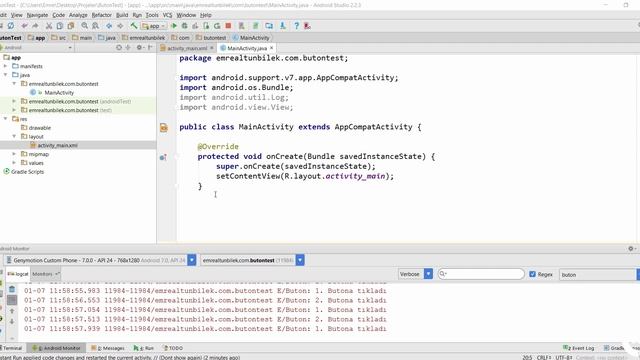Click the logcat search field
640x360 pixels.
coord(481,274)
